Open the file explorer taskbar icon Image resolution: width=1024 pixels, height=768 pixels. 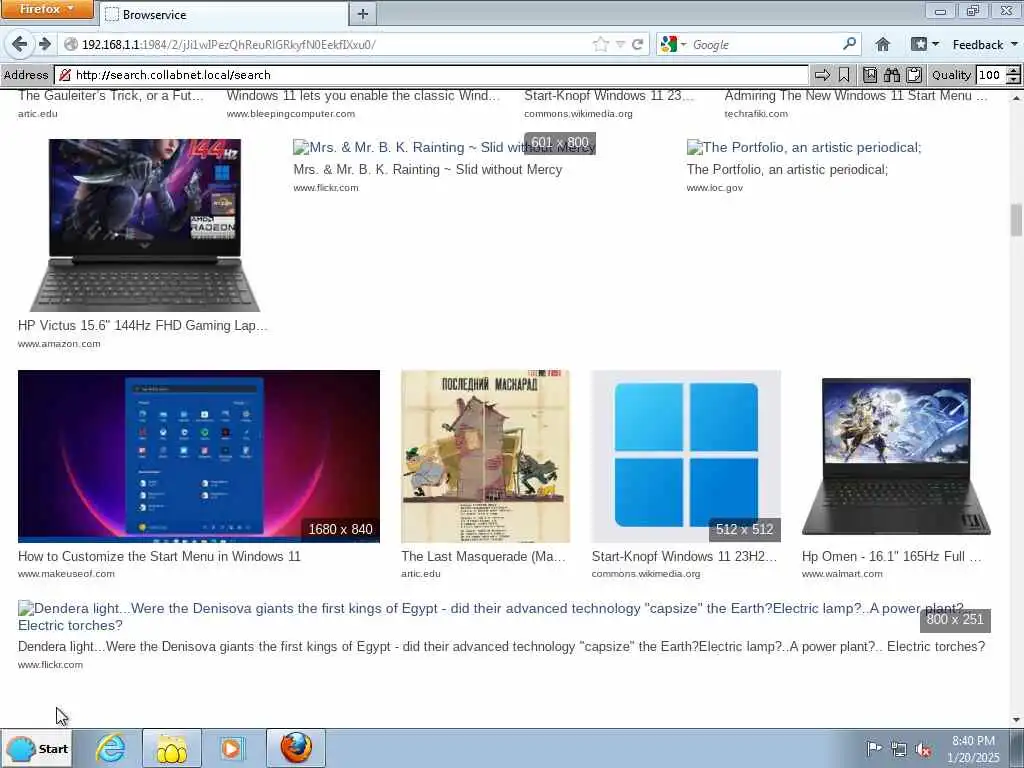click(x=172, y=748)
